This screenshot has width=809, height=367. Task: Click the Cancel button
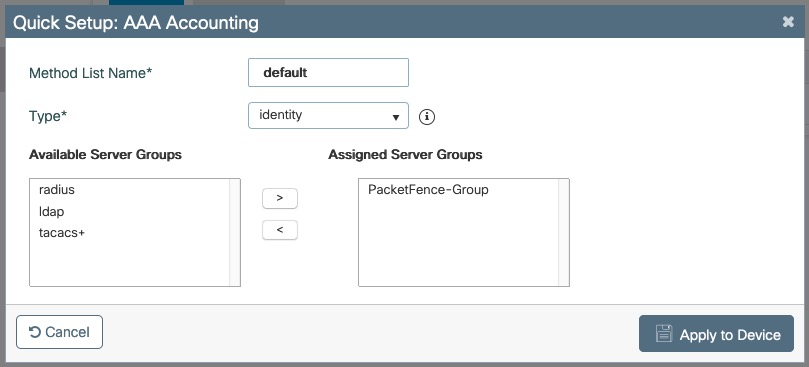[x=59, y=332]
